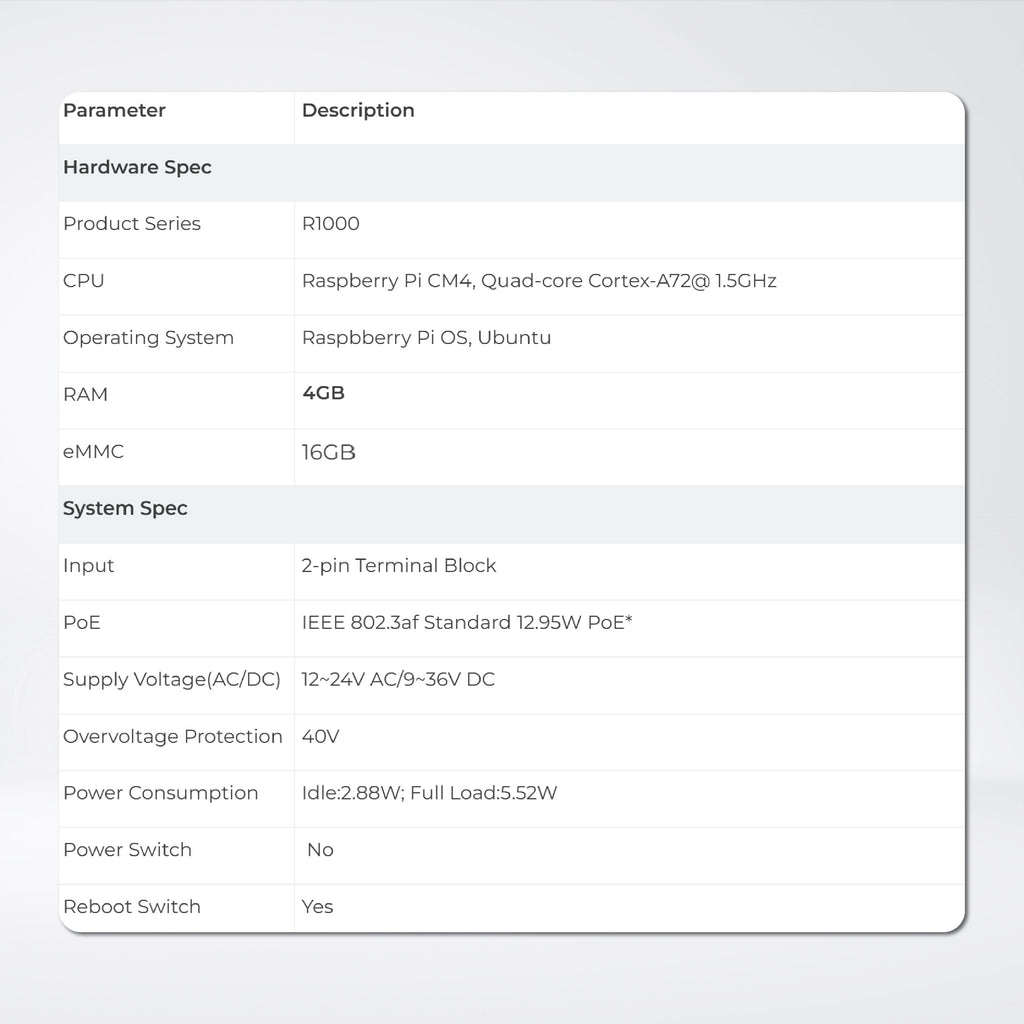Click the Power Consumption label

tap(160, 793)
